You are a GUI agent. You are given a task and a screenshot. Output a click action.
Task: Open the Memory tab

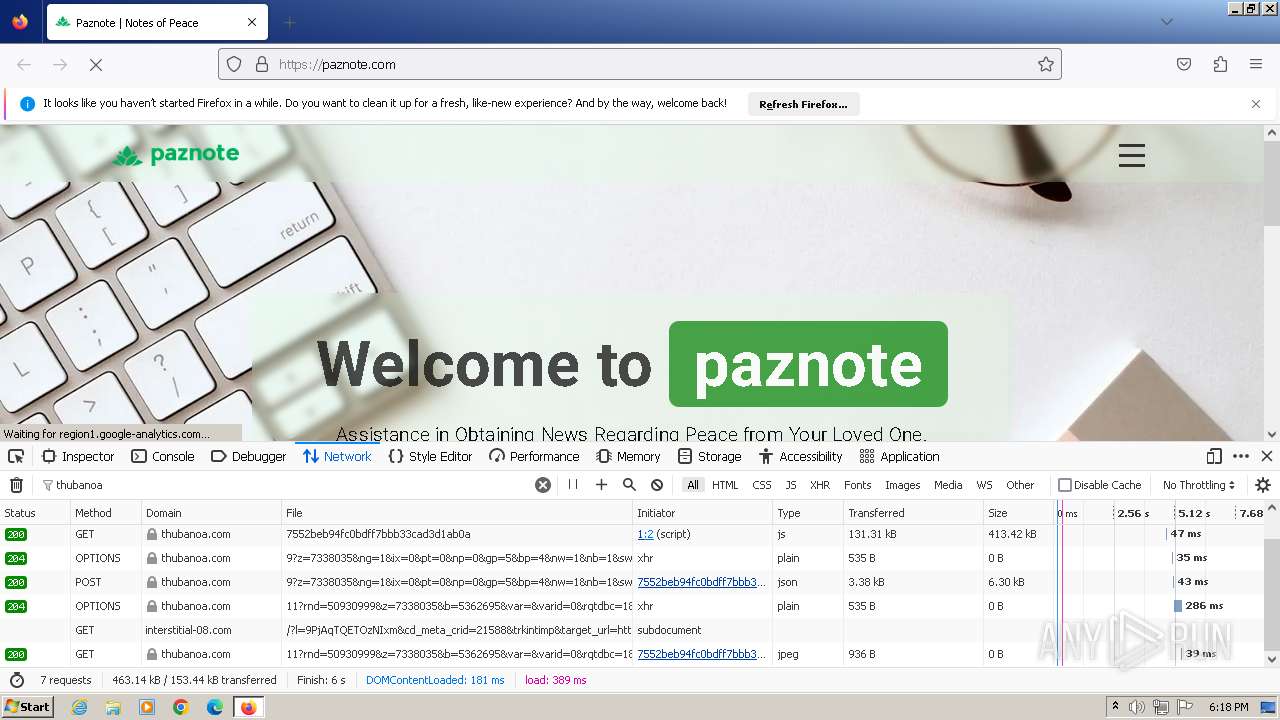pyautogui.click(x=628, y=456)
